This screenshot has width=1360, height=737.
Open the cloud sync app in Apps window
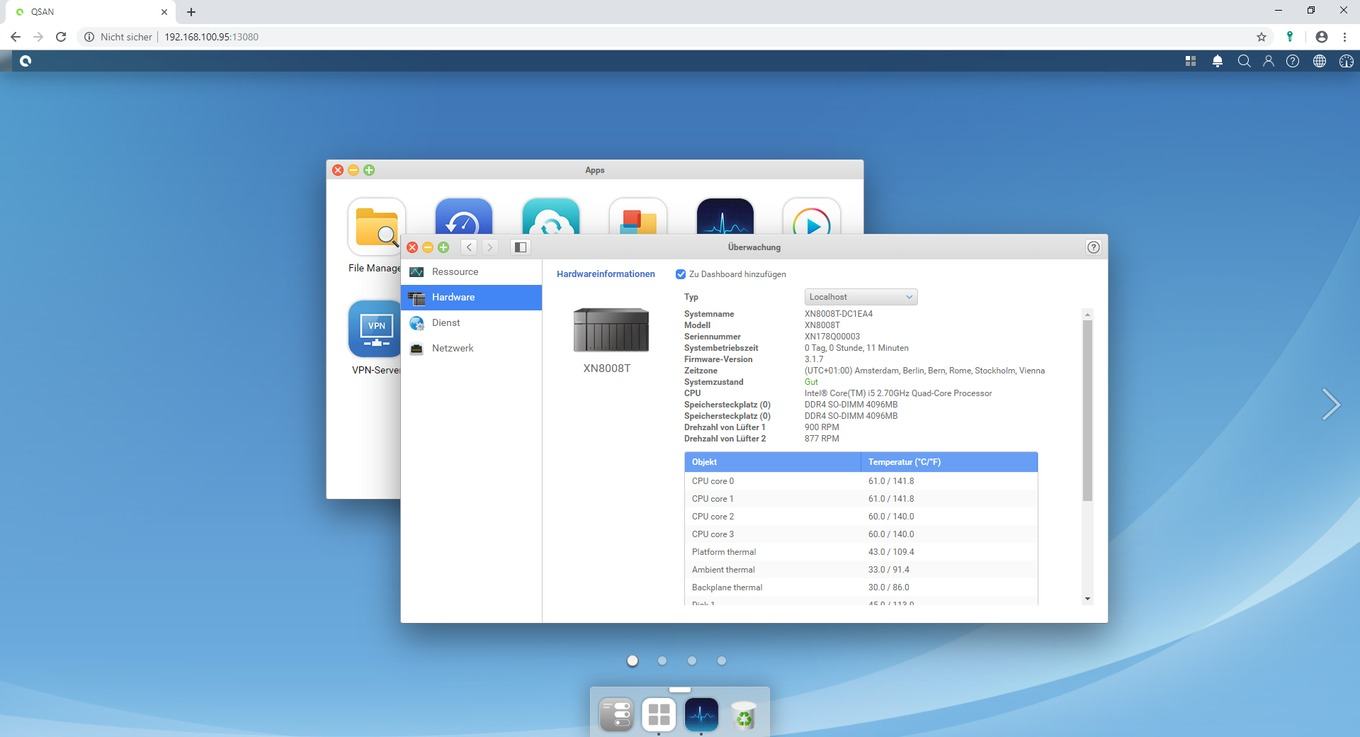[x=551, y=215]
